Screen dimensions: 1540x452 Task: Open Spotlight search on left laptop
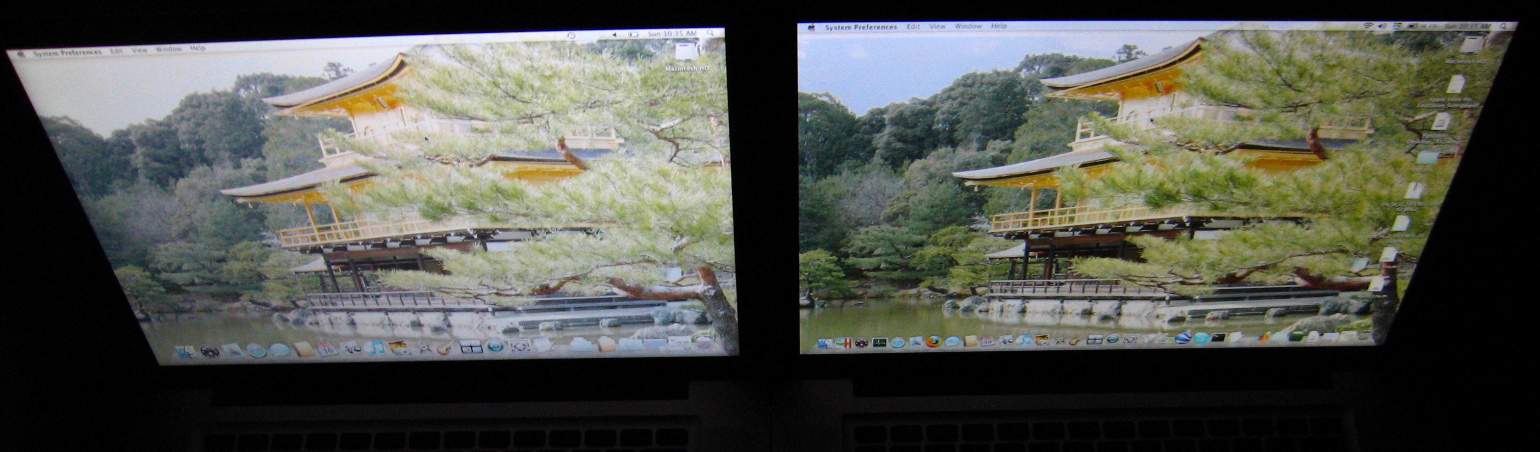(710, 33)
